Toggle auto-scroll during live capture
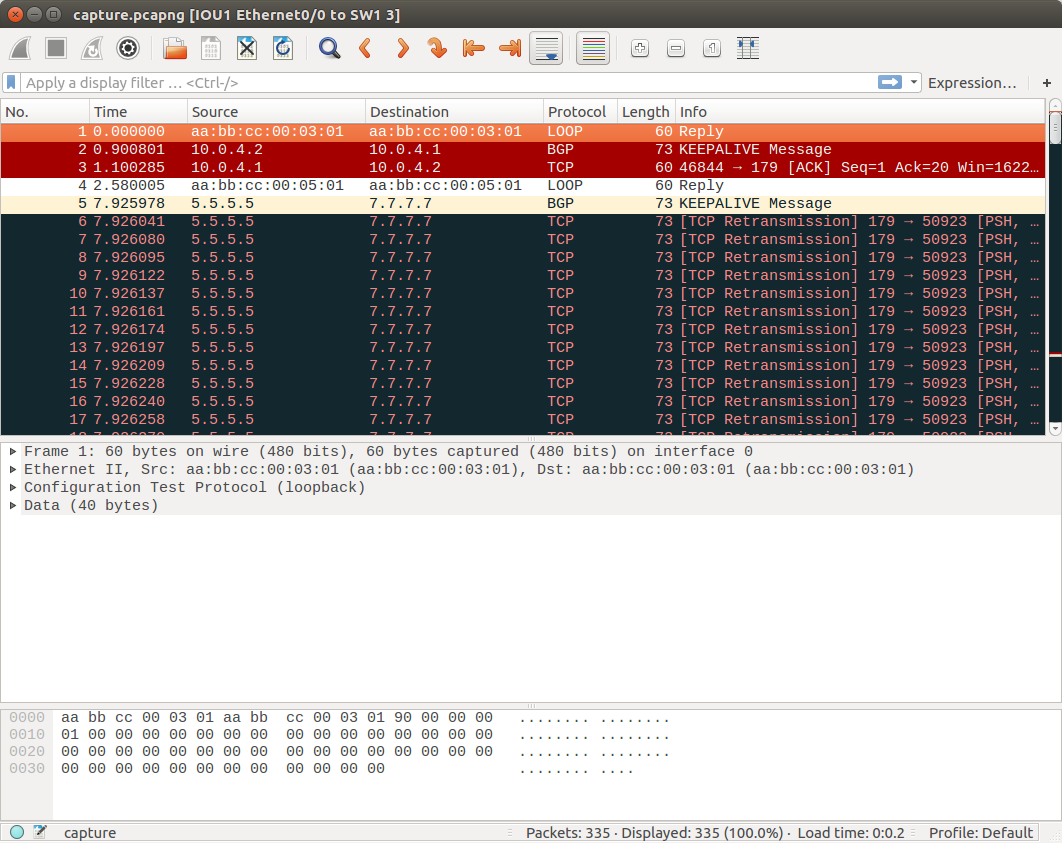This screenshot has width=1062, height=843. tap(546, 48)
